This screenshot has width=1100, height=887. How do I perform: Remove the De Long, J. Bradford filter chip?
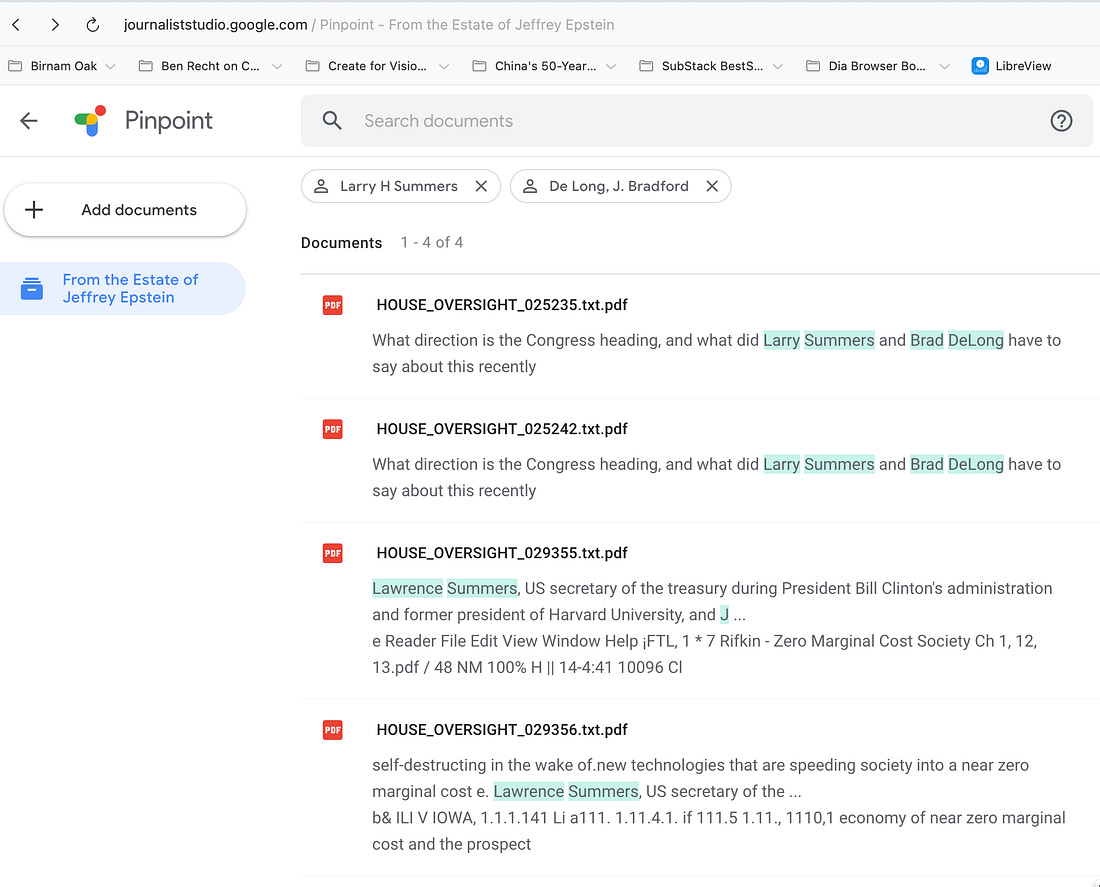pos(712,186)
